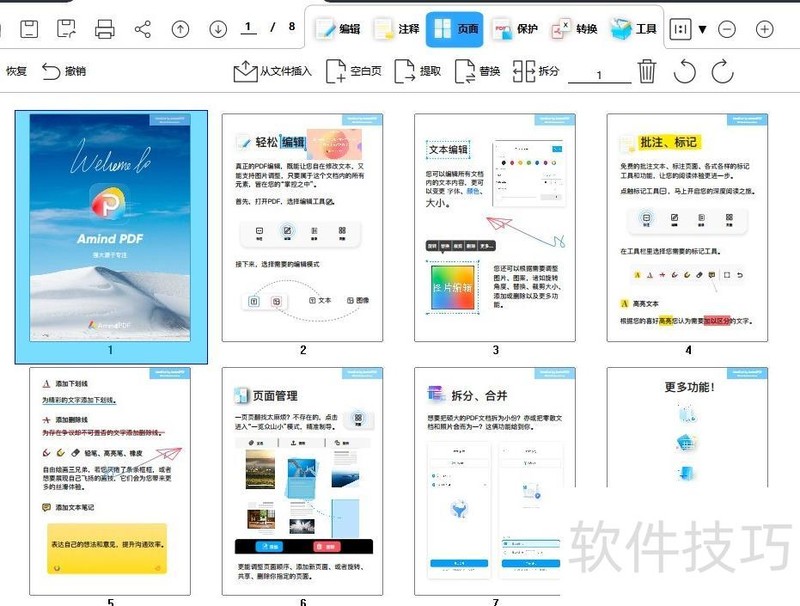
Task: Click the 恢复 (Restore) button
Action: coord(15,72)
